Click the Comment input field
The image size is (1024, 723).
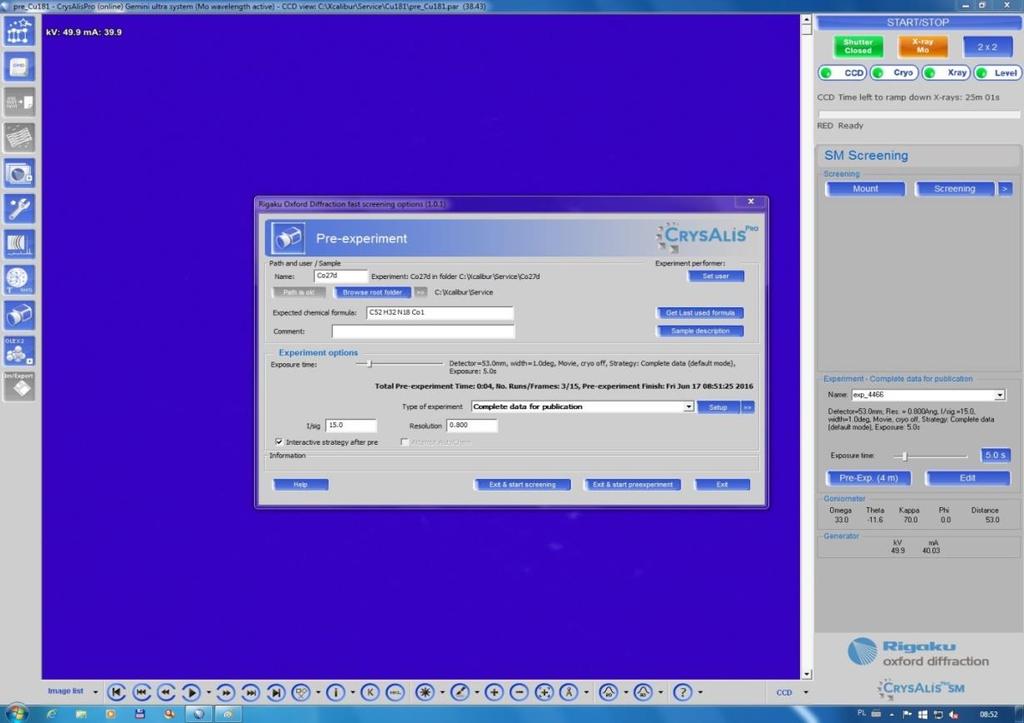[x=423, y=332]
